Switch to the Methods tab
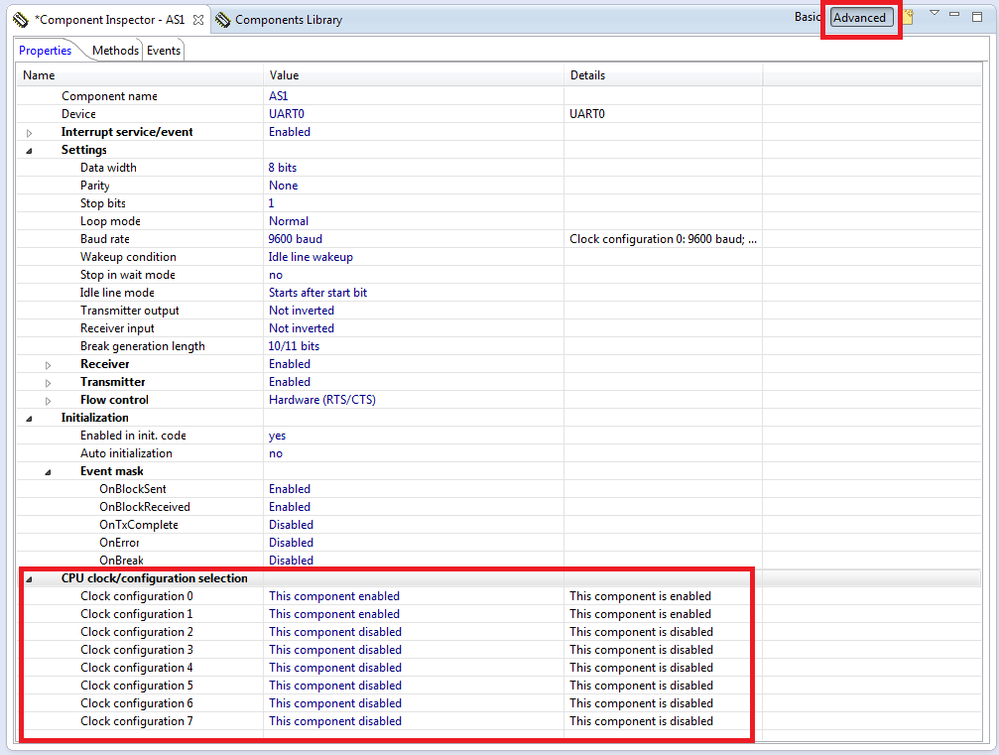Image resolution: width=999 pixels, height=755 pixels. pos(115,50)
